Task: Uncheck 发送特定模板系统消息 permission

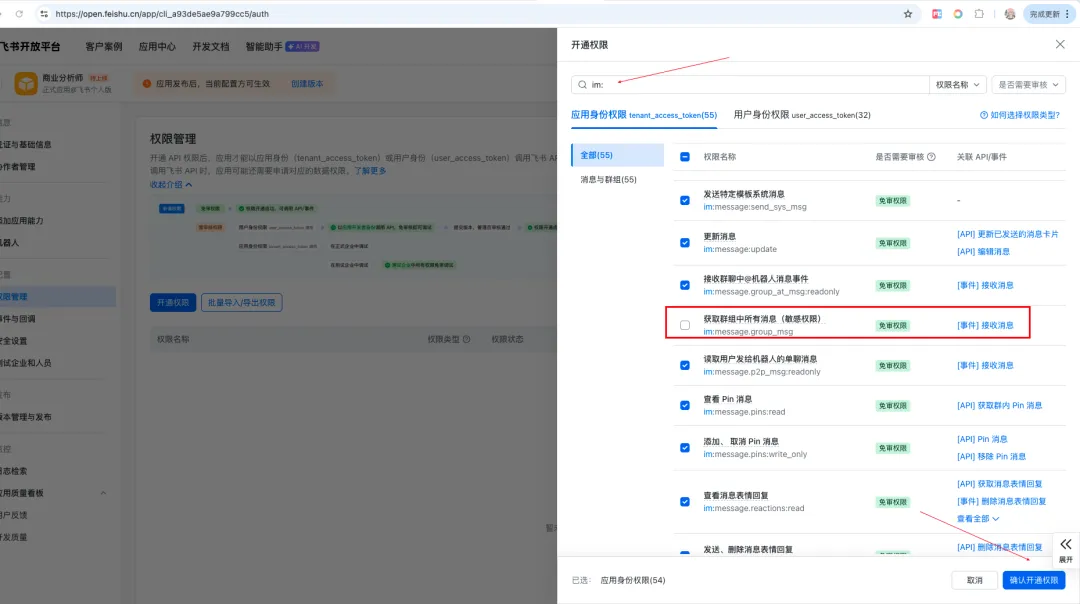Action: (685, 200)
